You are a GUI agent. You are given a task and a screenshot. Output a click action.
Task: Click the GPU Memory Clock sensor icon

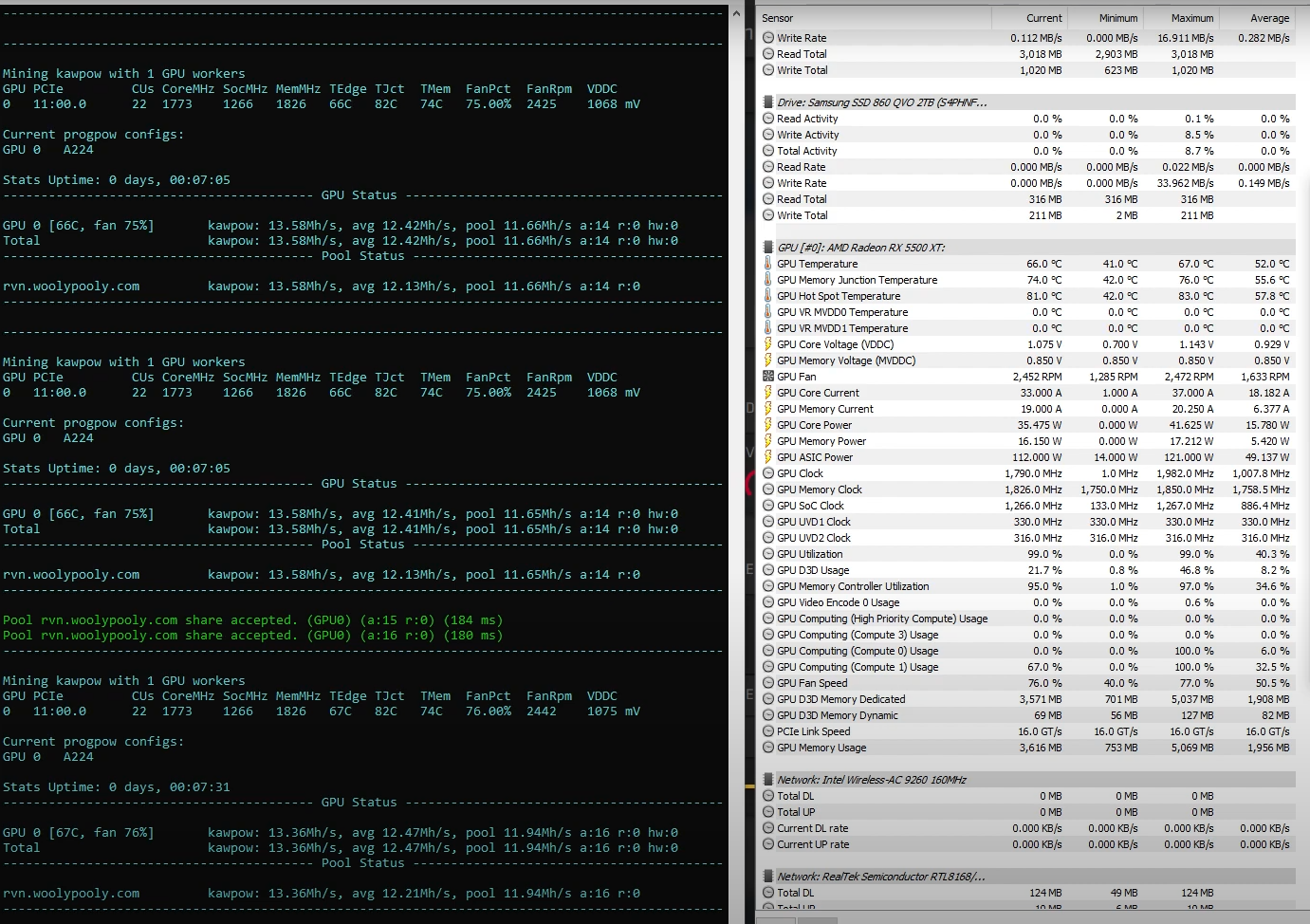[768, 490]
